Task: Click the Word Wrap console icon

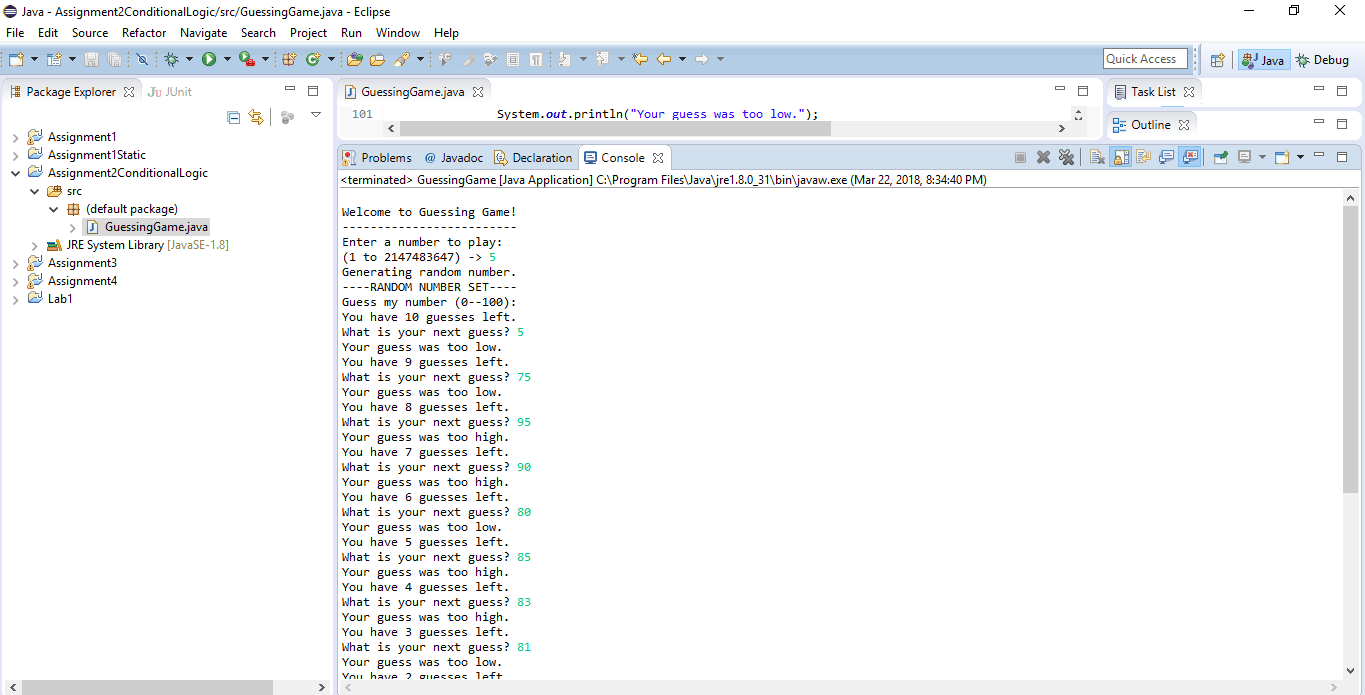Action: (x=1143, y=157)
